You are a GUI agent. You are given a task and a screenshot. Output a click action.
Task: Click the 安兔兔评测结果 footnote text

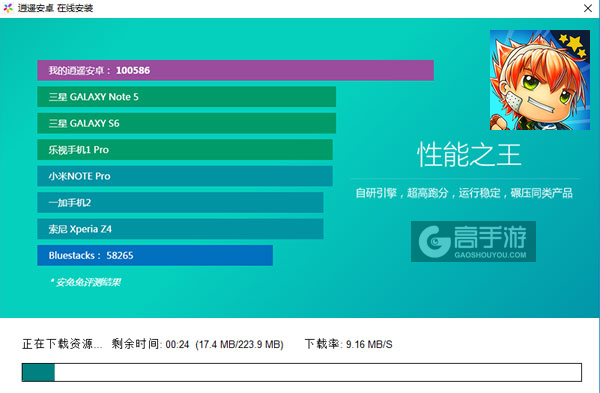[x=85, y=282]
